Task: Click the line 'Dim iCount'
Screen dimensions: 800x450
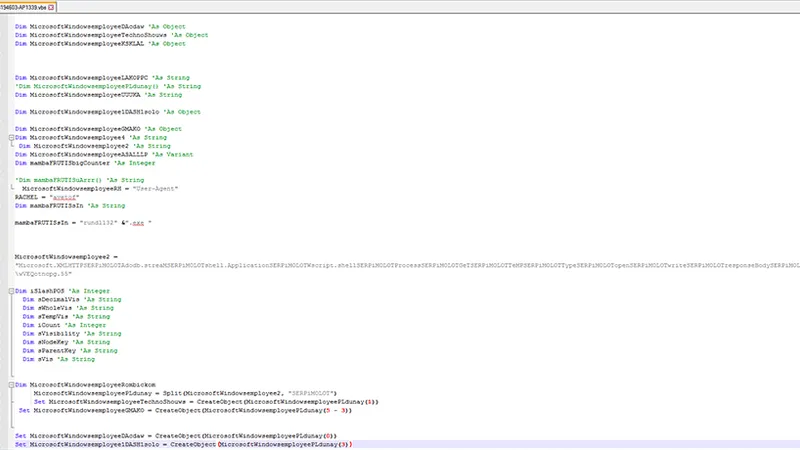Action: click(64, 325)
